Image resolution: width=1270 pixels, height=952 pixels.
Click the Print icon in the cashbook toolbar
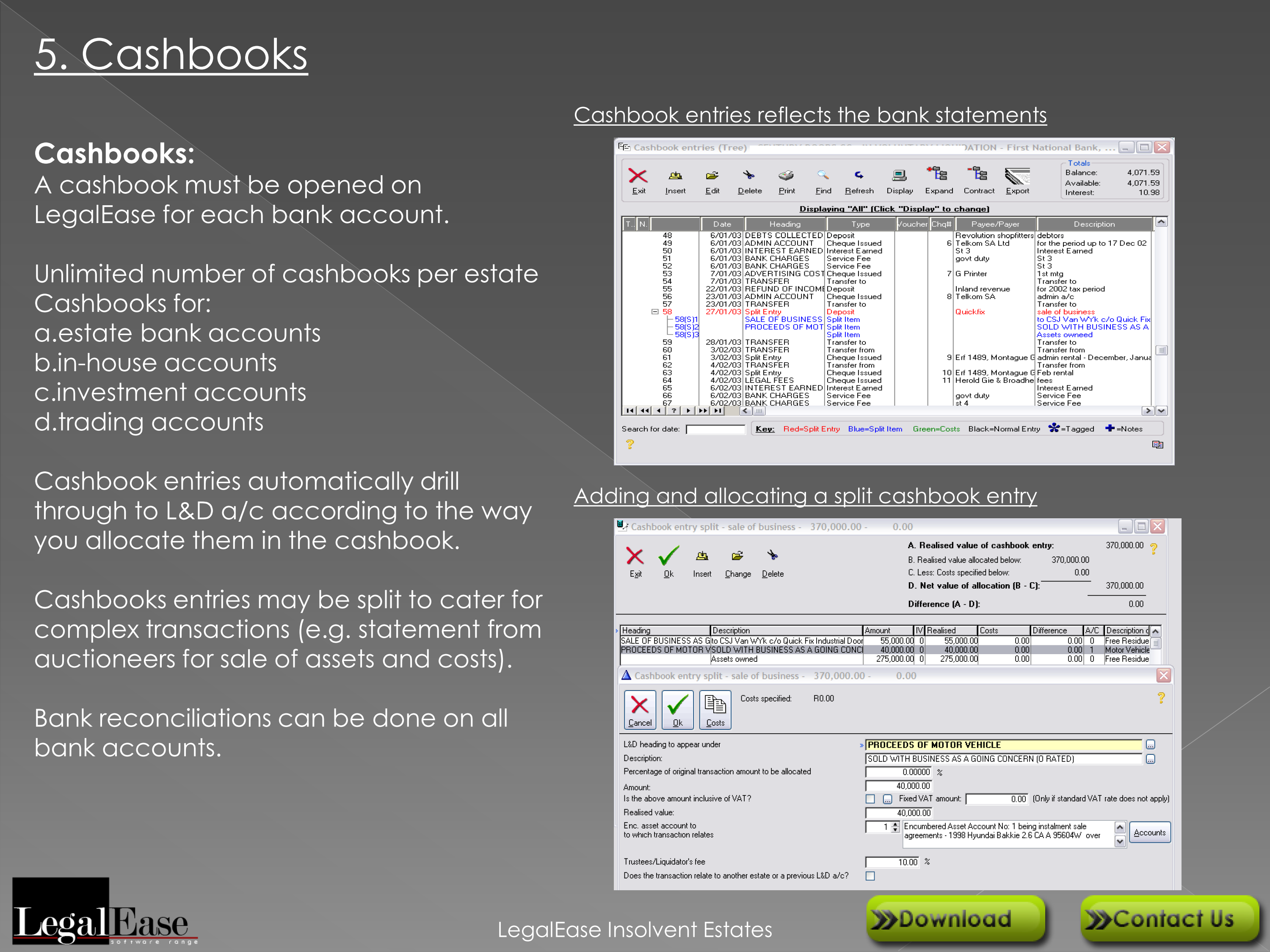(787, 176)
